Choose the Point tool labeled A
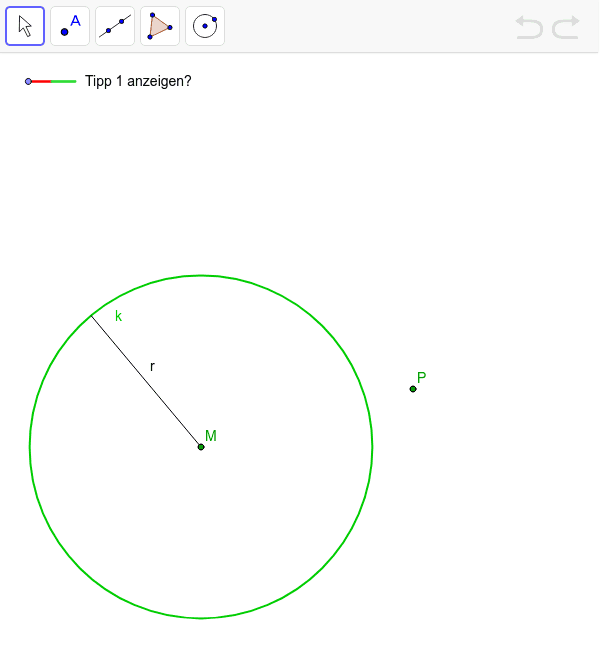The image size is (600, 650). tap(70, 26)
